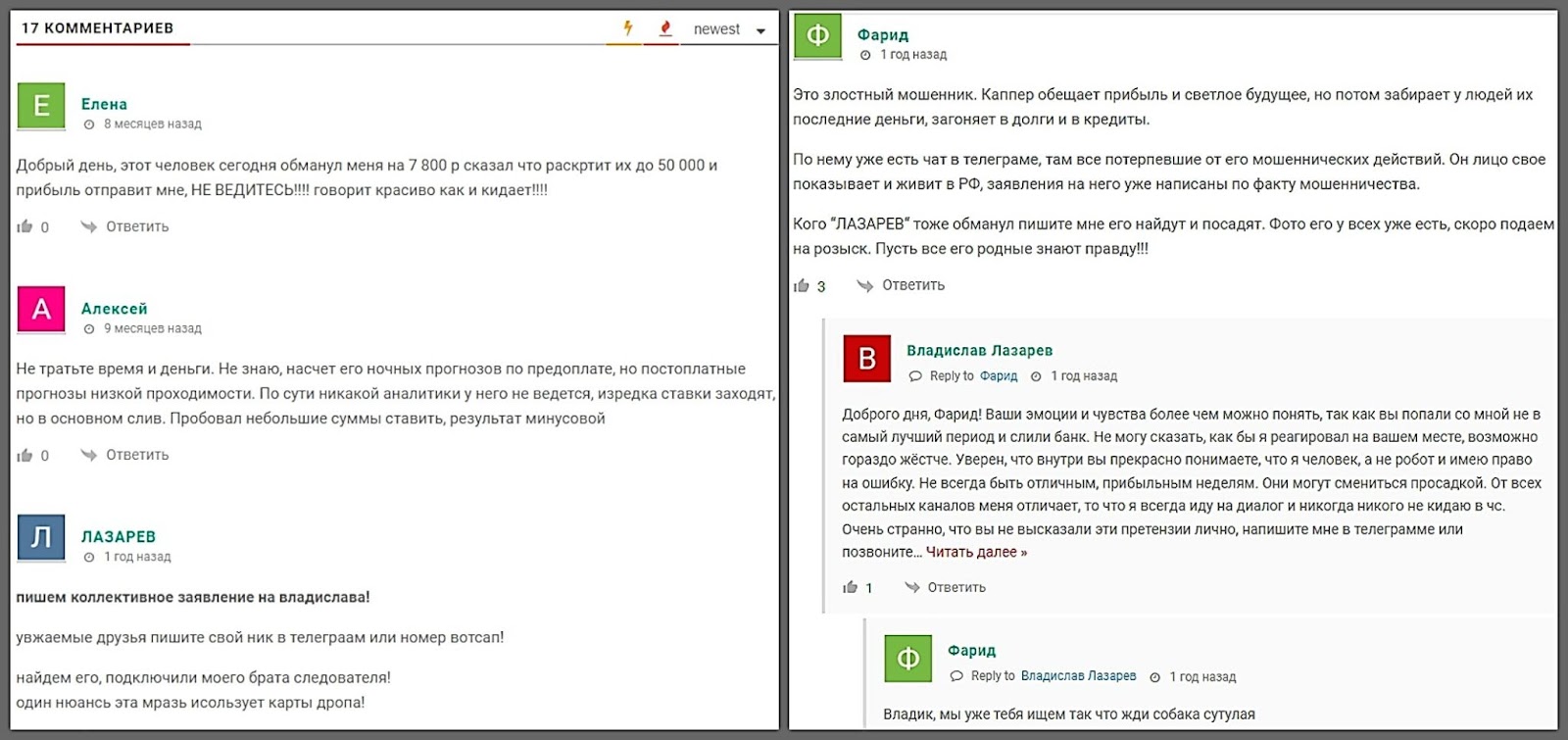
Task: Select the 17 комментариев tab header
Action: coord(98,28)
